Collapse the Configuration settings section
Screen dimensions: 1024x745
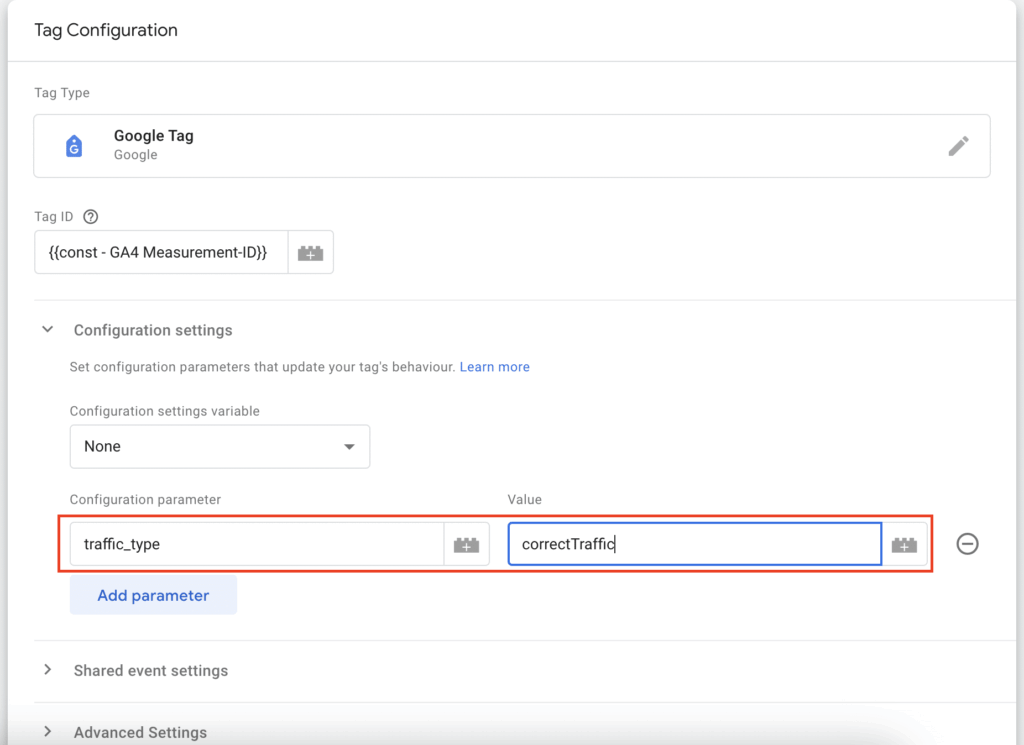46,329
